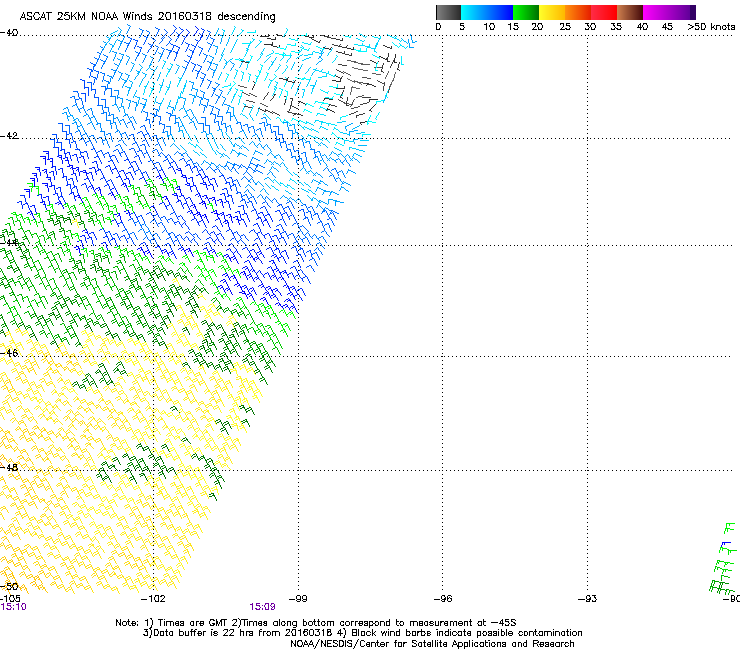Screen dimensions: 740x650
Task: Click the yellow 20-25 knots legend segment
Action: click(552, 12)
